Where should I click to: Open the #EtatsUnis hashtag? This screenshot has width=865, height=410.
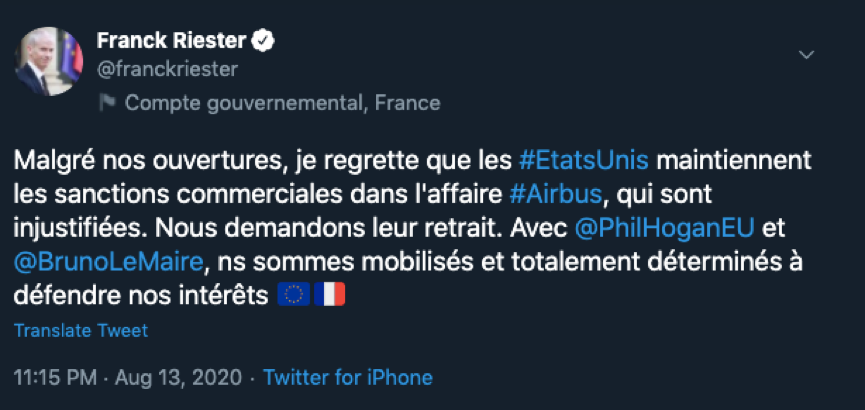pos(585,160)
